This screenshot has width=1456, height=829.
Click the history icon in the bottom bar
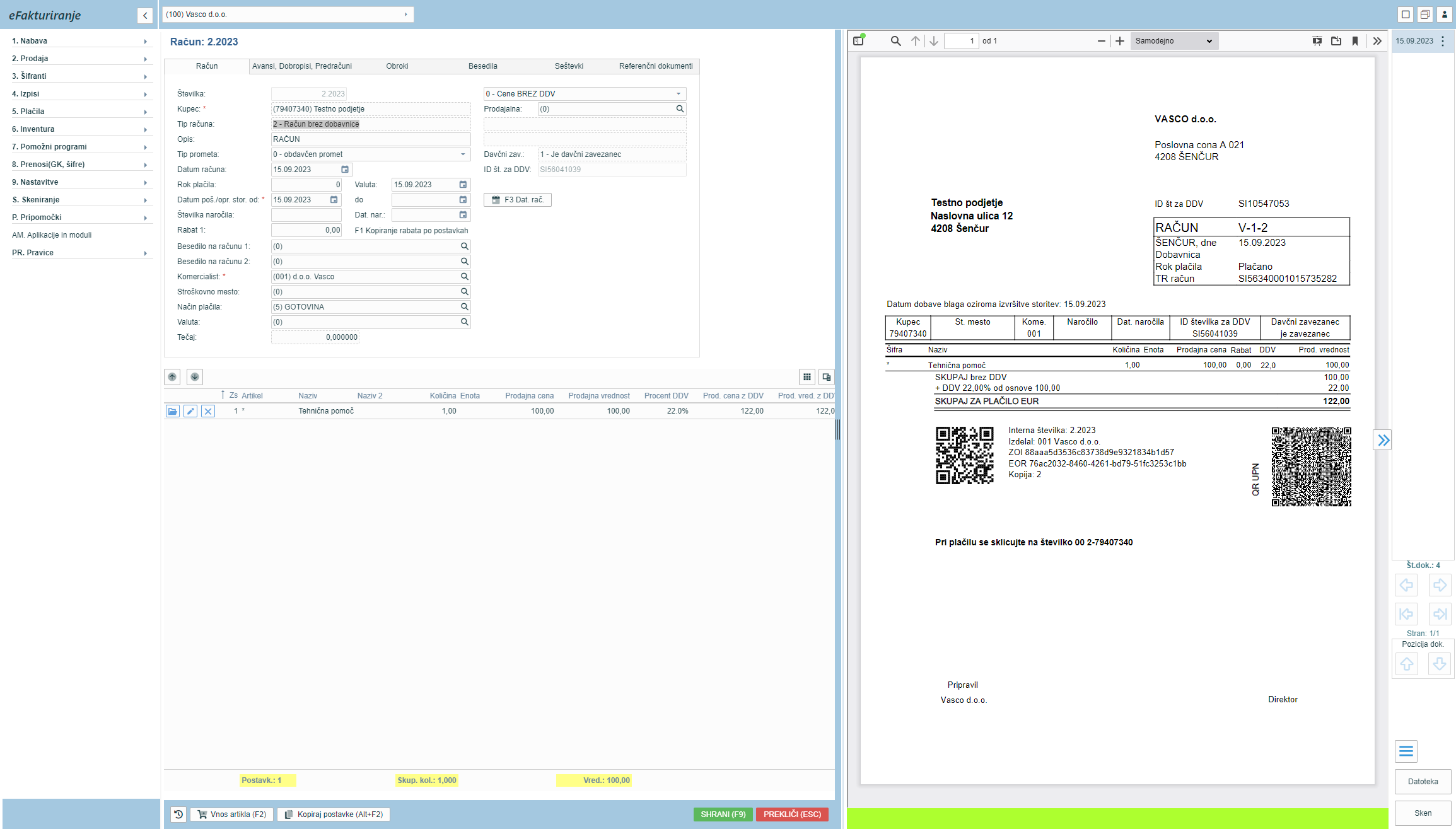[x=178, y=815]
